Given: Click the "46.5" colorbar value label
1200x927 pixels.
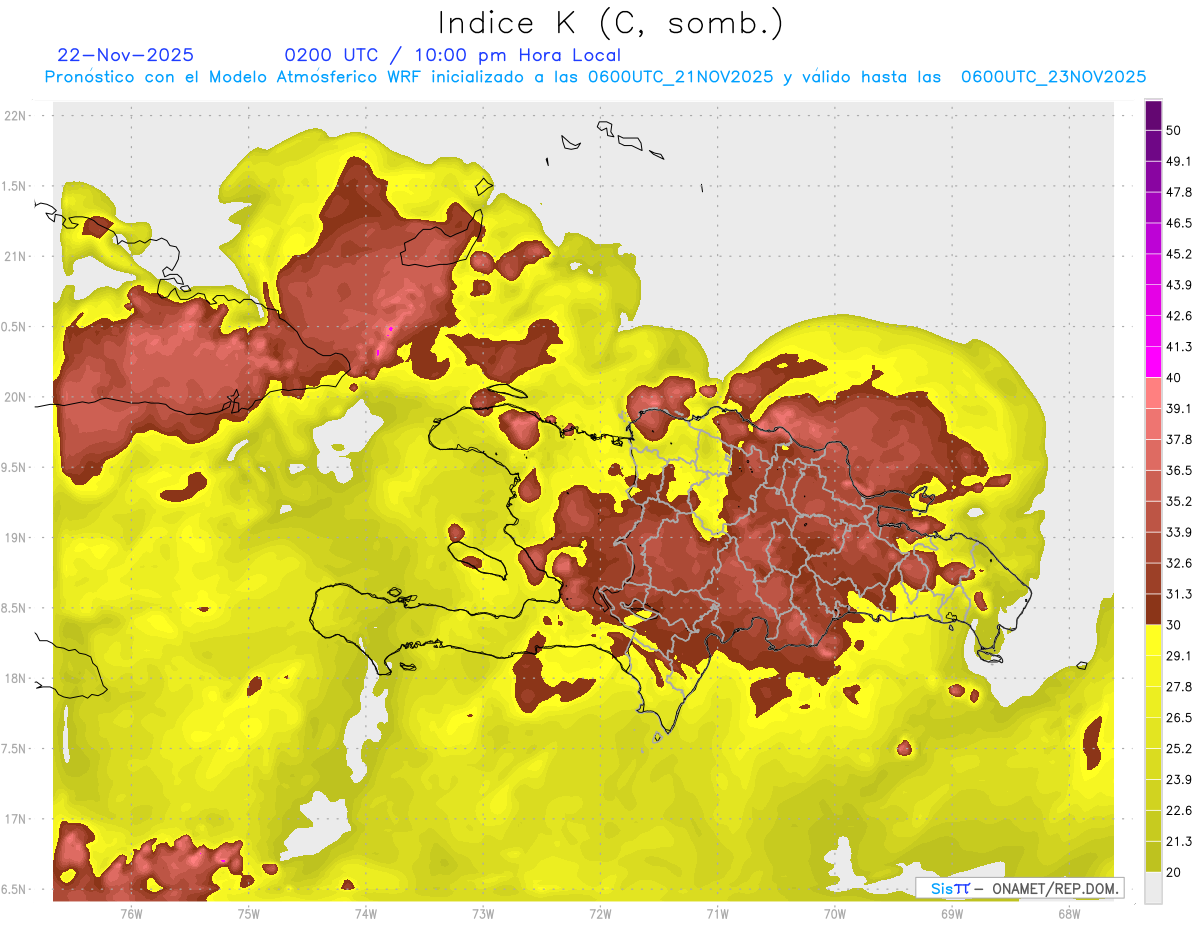Looking at the screenshot, I should 1179,223.
